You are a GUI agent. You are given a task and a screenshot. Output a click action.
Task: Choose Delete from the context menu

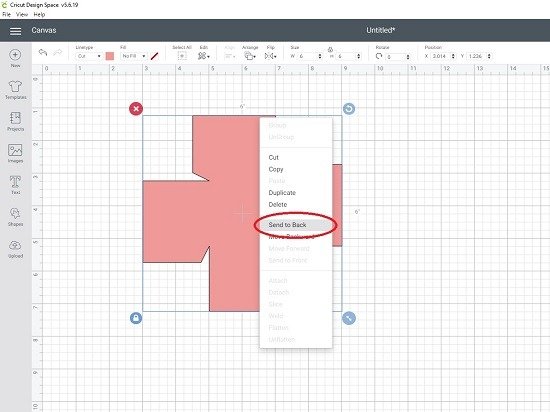click(296, 204)
